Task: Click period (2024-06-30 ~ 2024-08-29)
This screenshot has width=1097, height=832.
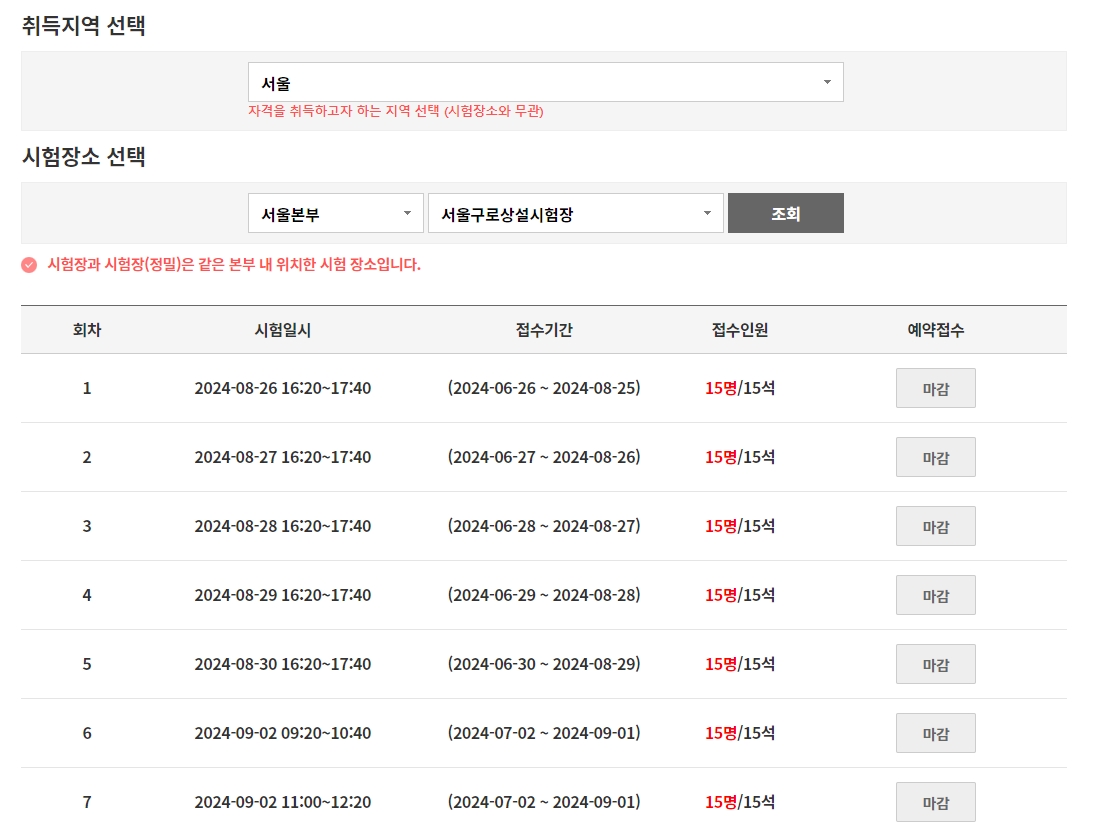Action: point(544,663)
